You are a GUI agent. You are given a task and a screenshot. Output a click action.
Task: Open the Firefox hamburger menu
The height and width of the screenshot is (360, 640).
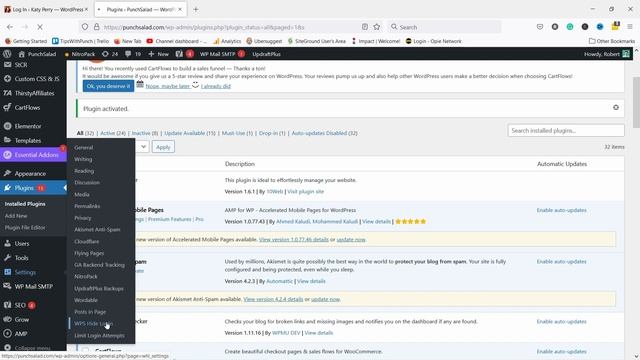(x=630, y=27)
